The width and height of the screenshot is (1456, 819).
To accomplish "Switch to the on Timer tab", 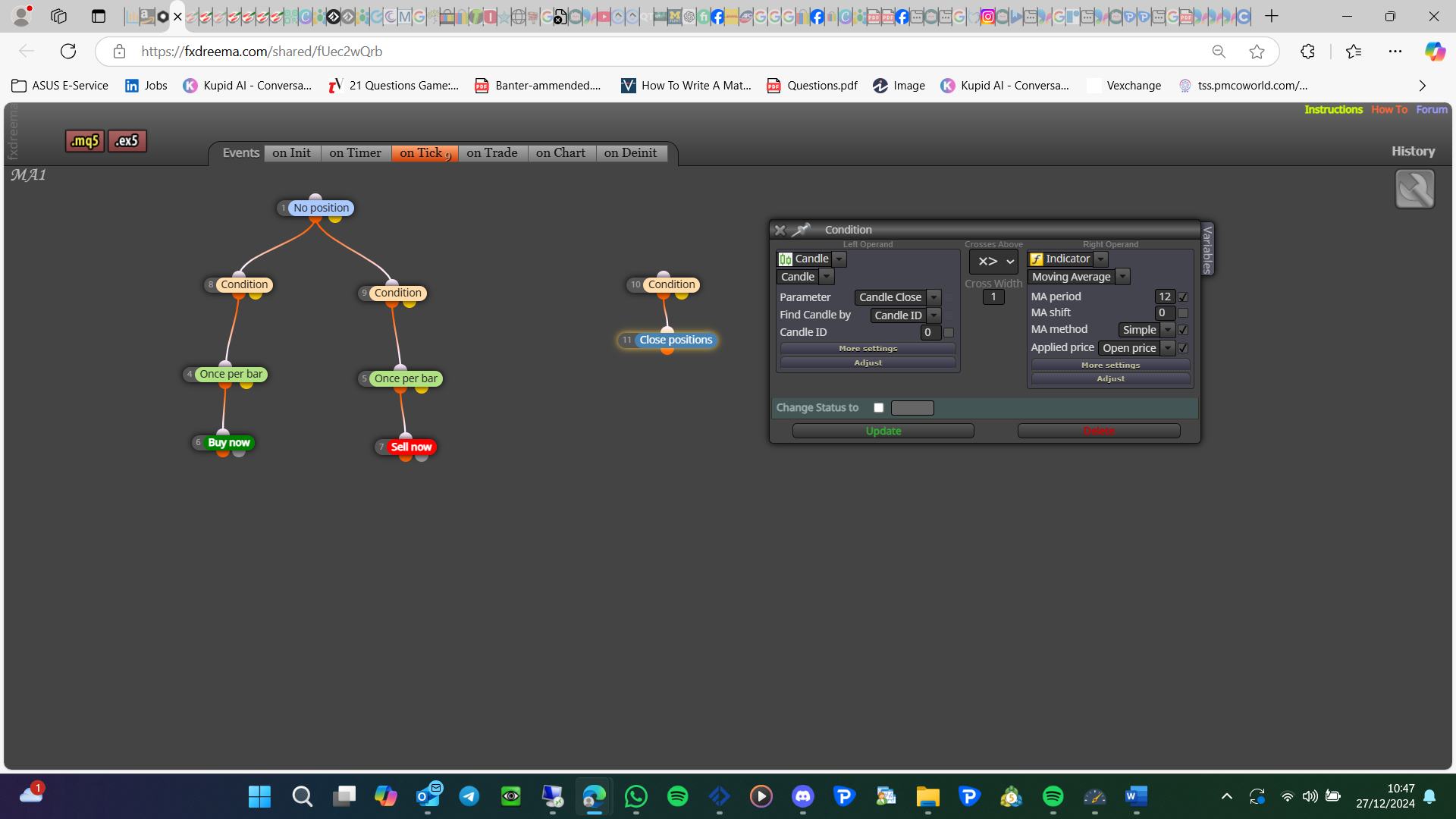I will (x=356, y=153).
